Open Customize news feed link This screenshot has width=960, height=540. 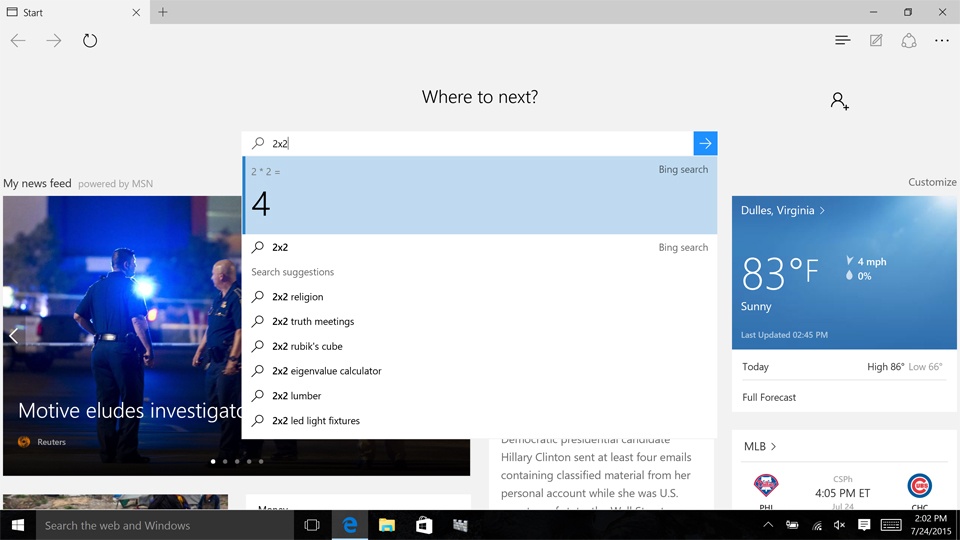click(932, 182)
